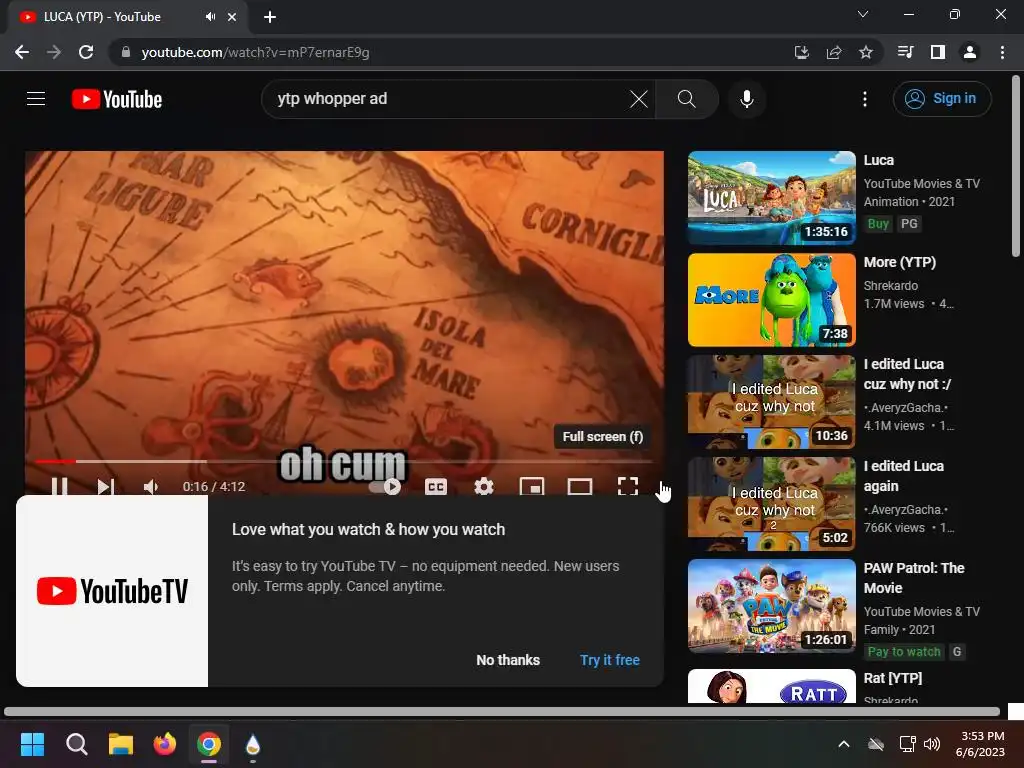Enter full screen mode
The width and height of the screenshot is (1024, 768).
(628, 487)
